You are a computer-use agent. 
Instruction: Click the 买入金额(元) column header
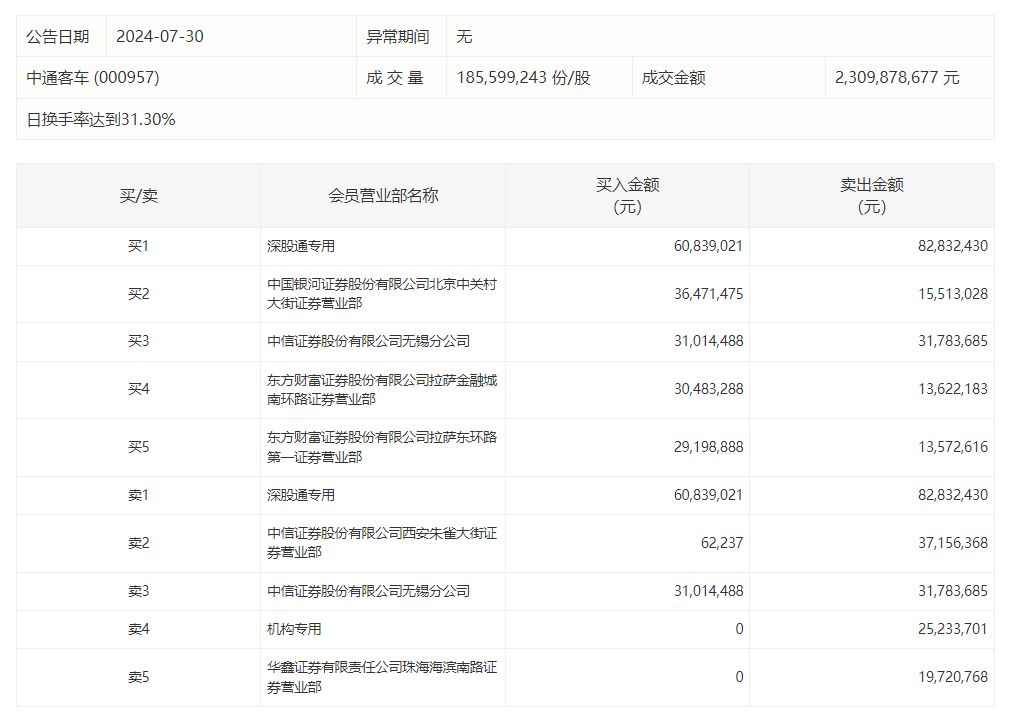pyautogui.click(x=627, y=196)
